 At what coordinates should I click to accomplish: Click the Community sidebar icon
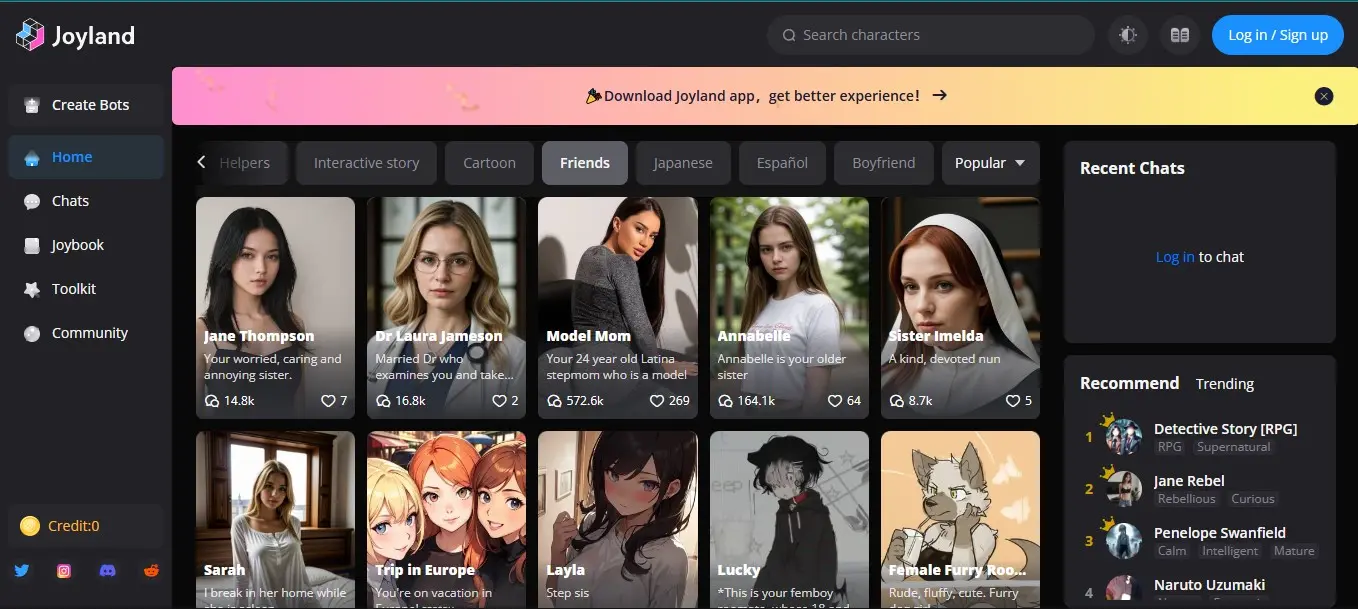click(32, 333)
